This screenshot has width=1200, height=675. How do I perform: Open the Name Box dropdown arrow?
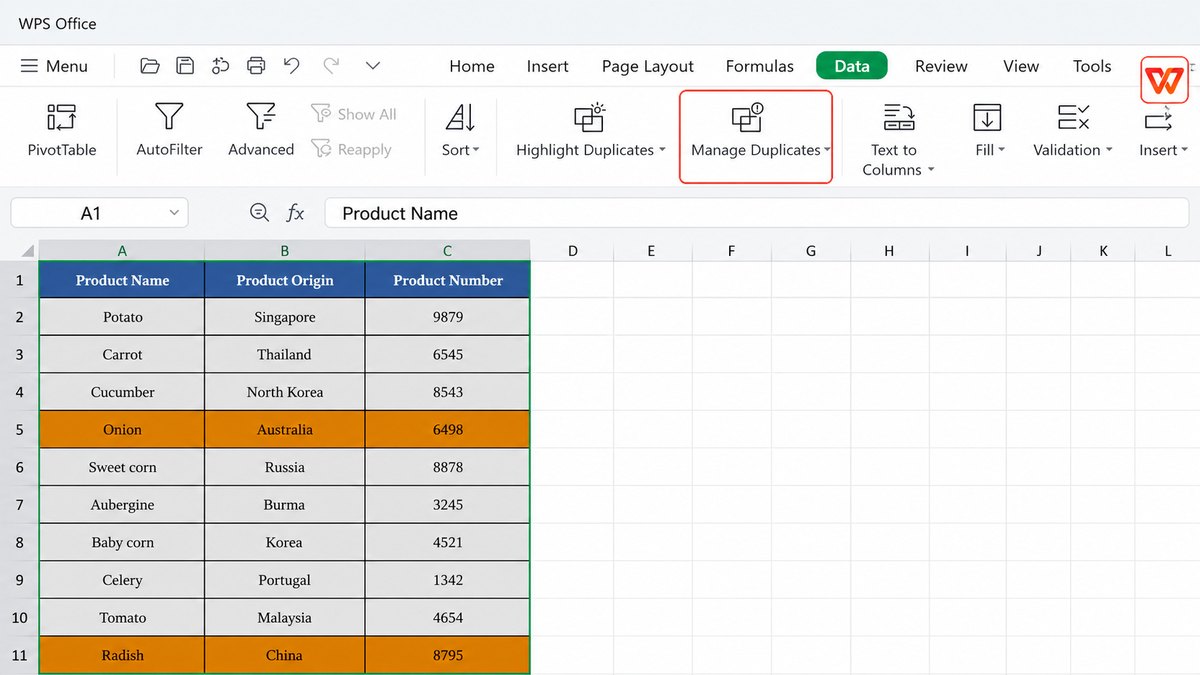click(x=174, y=213)
